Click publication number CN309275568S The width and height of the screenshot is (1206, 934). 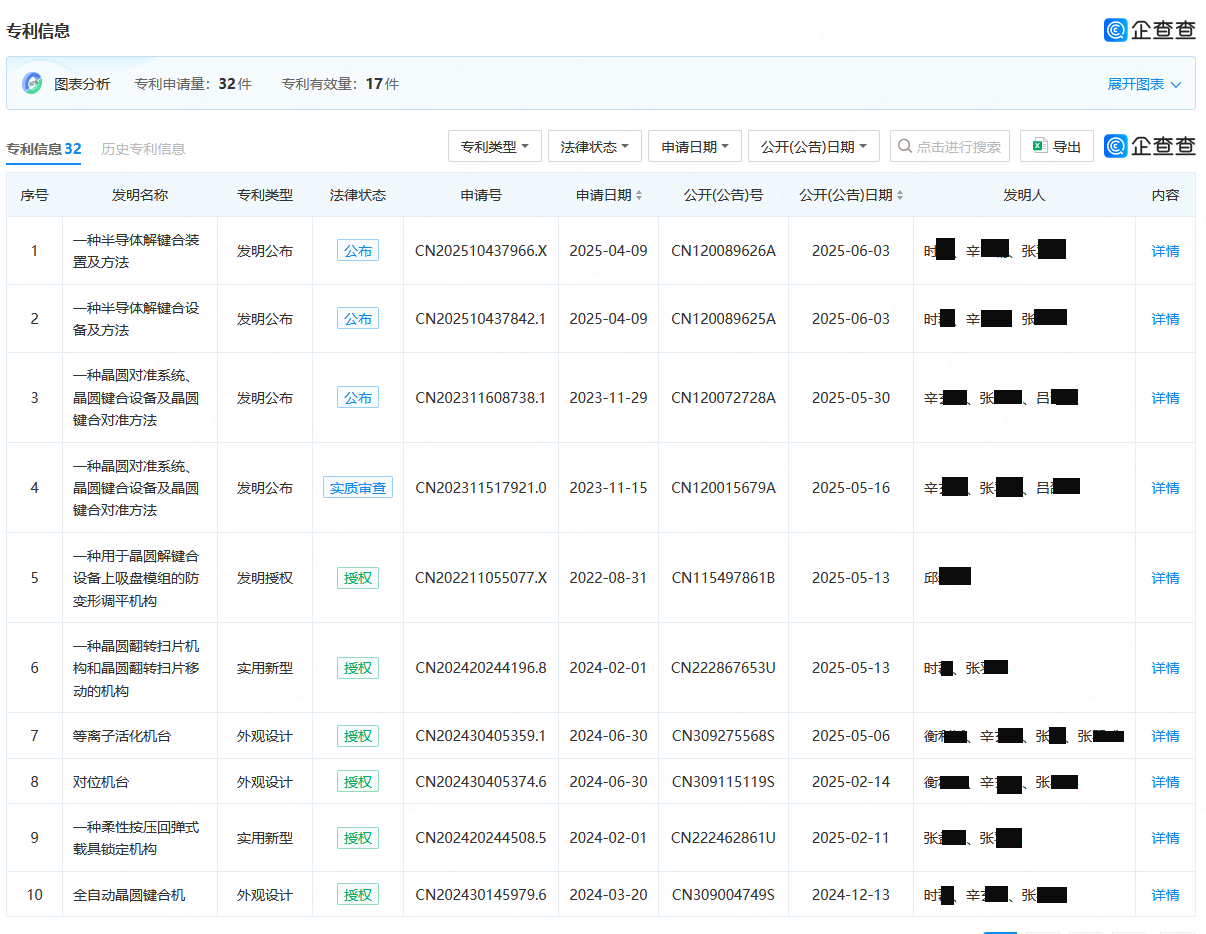point(723,736)
